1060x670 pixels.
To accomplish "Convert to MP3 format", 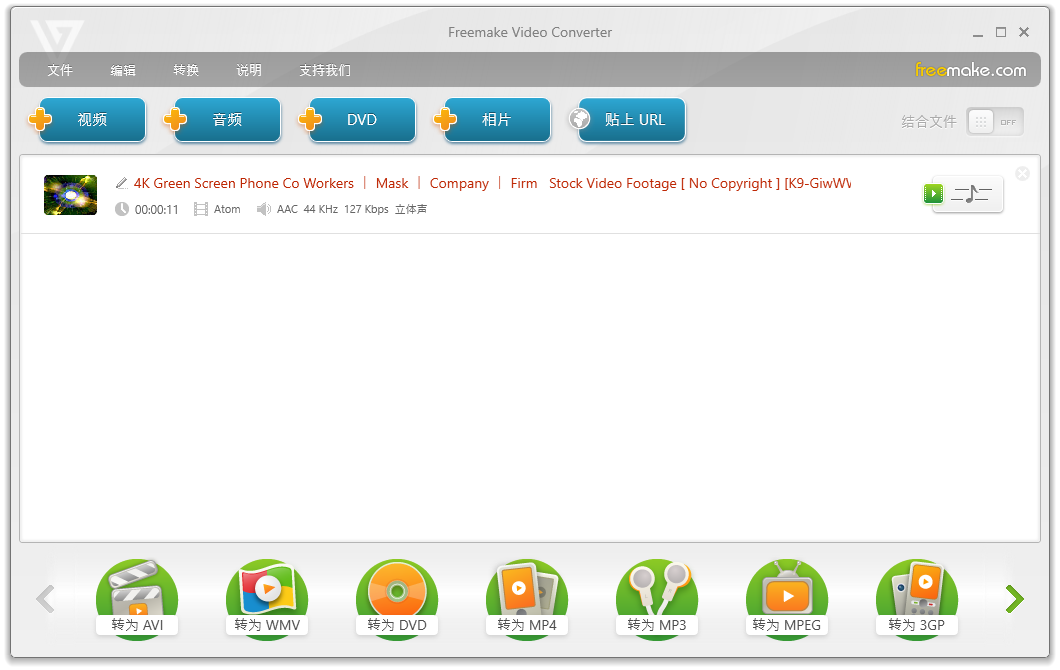I will (656, 599).
